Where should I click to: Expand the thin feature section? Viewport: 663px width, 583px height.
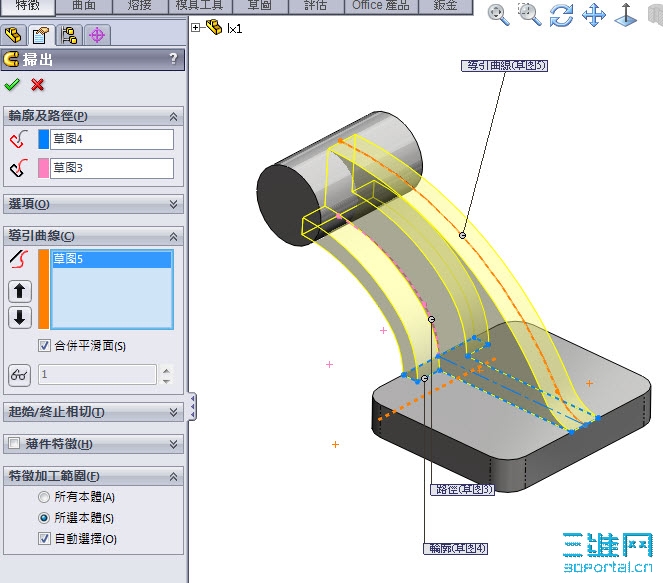pos(173,444)
